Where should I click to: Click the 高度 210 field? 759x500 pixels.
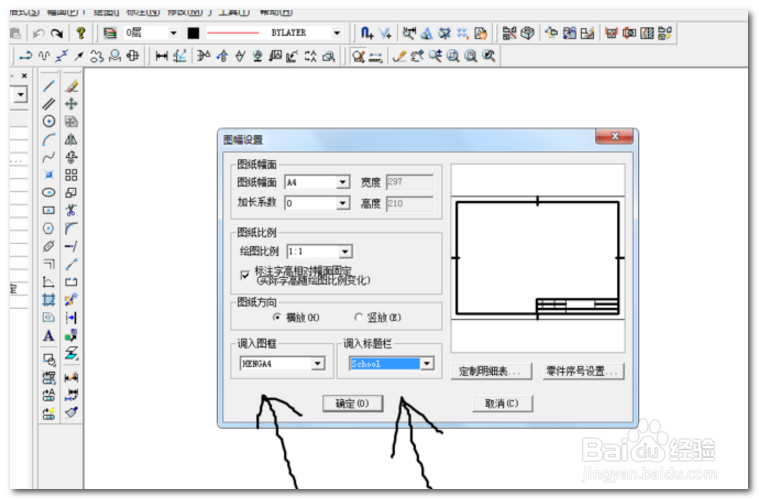coord(410,203)
